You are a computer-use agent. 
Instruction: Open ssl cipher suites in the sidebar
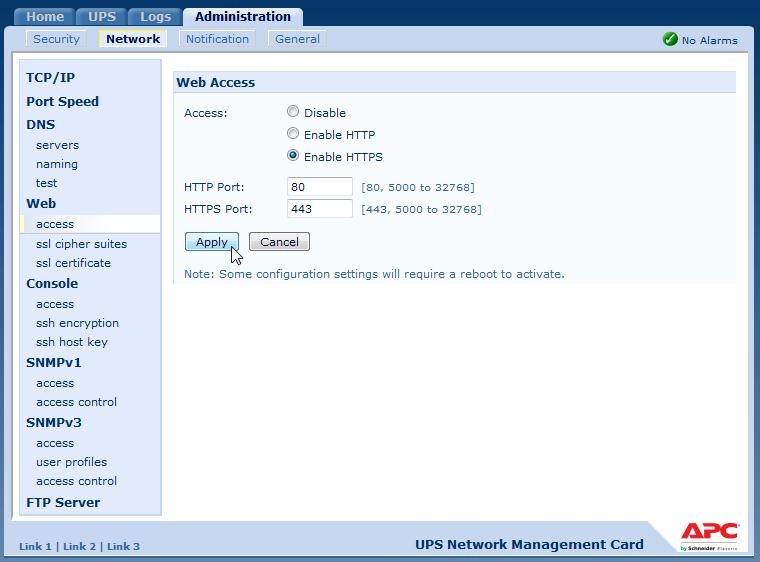81,244
